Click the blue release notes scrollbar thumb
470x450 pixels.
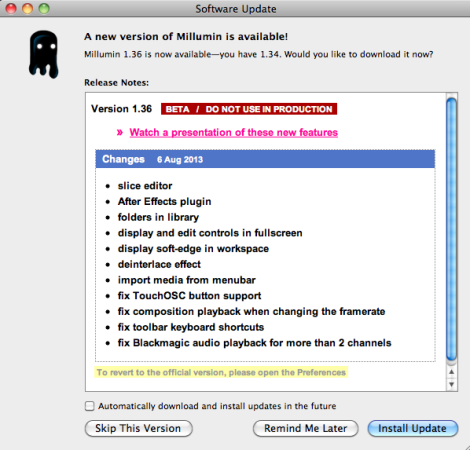tap(451, 229)
